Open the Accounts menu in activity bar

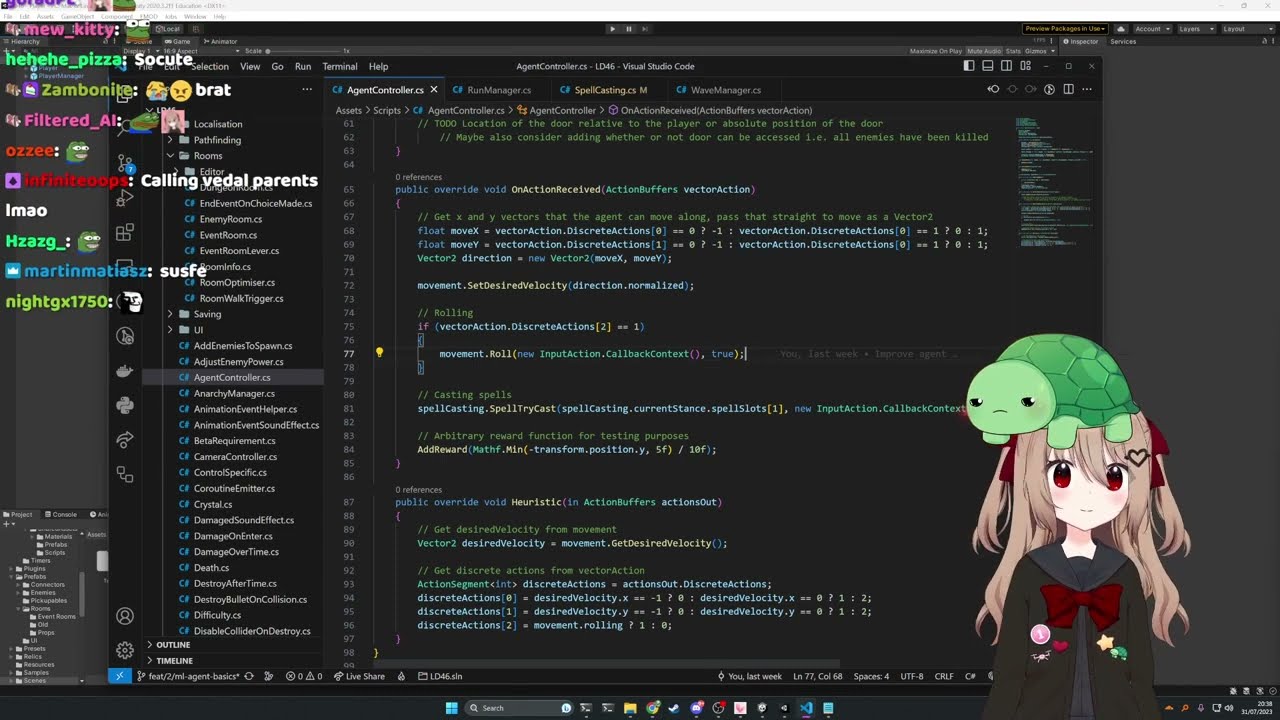click(x=125, y=616)
